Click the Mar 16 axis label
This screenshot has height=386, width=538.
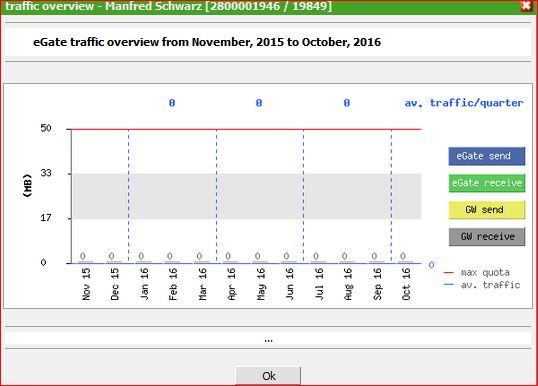tap(202, 284)
